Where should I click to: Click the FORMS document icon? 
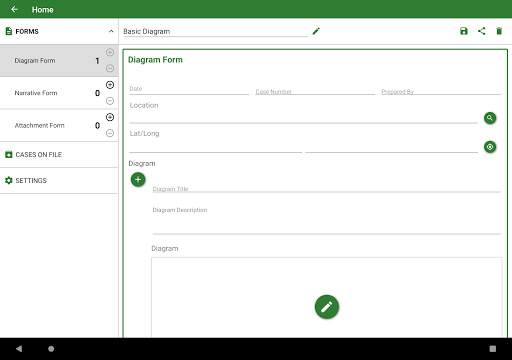coord(9,31)
